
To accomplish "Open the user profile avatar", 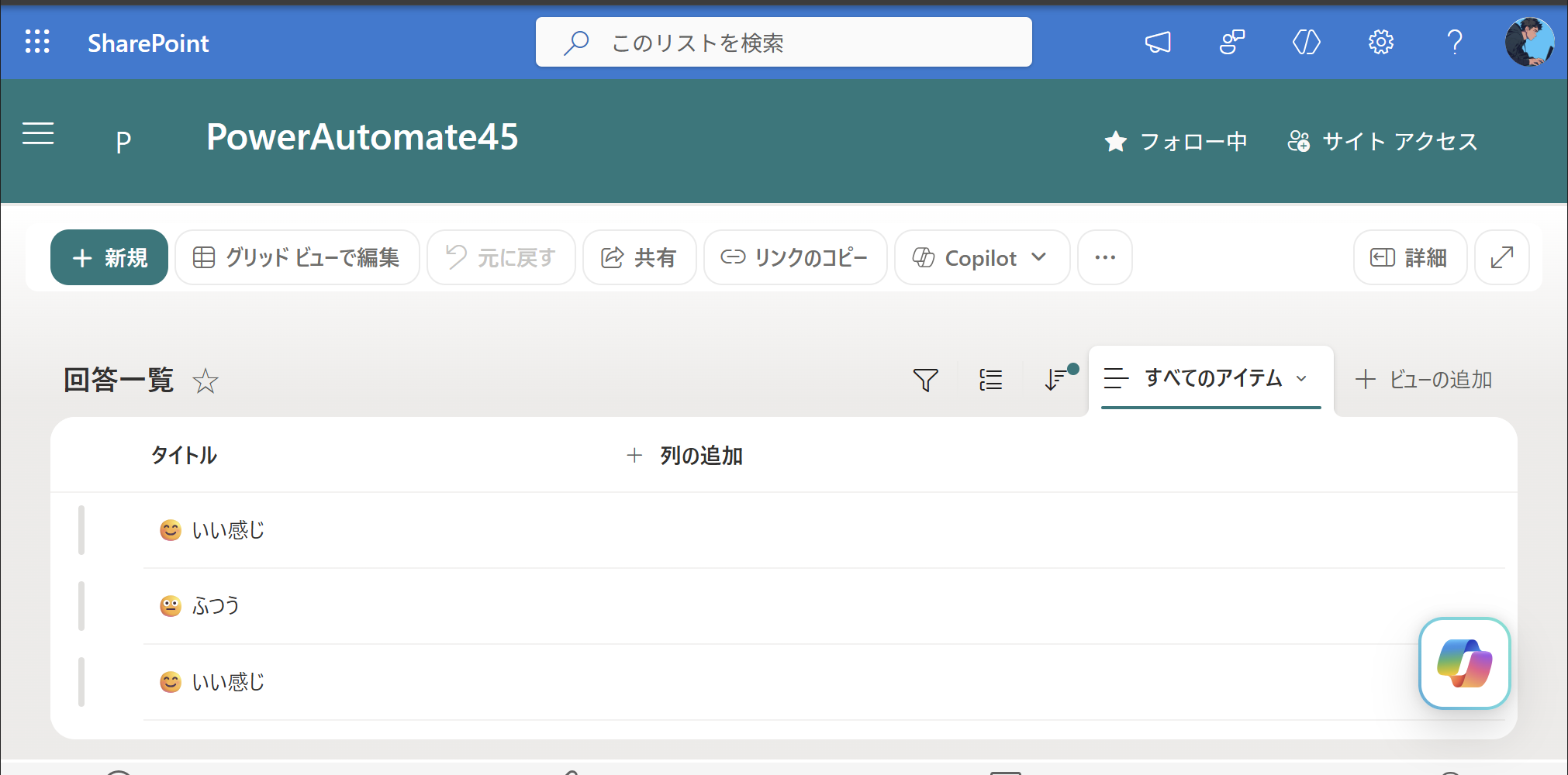I will pyautogui.click(x=1529, y=42).
